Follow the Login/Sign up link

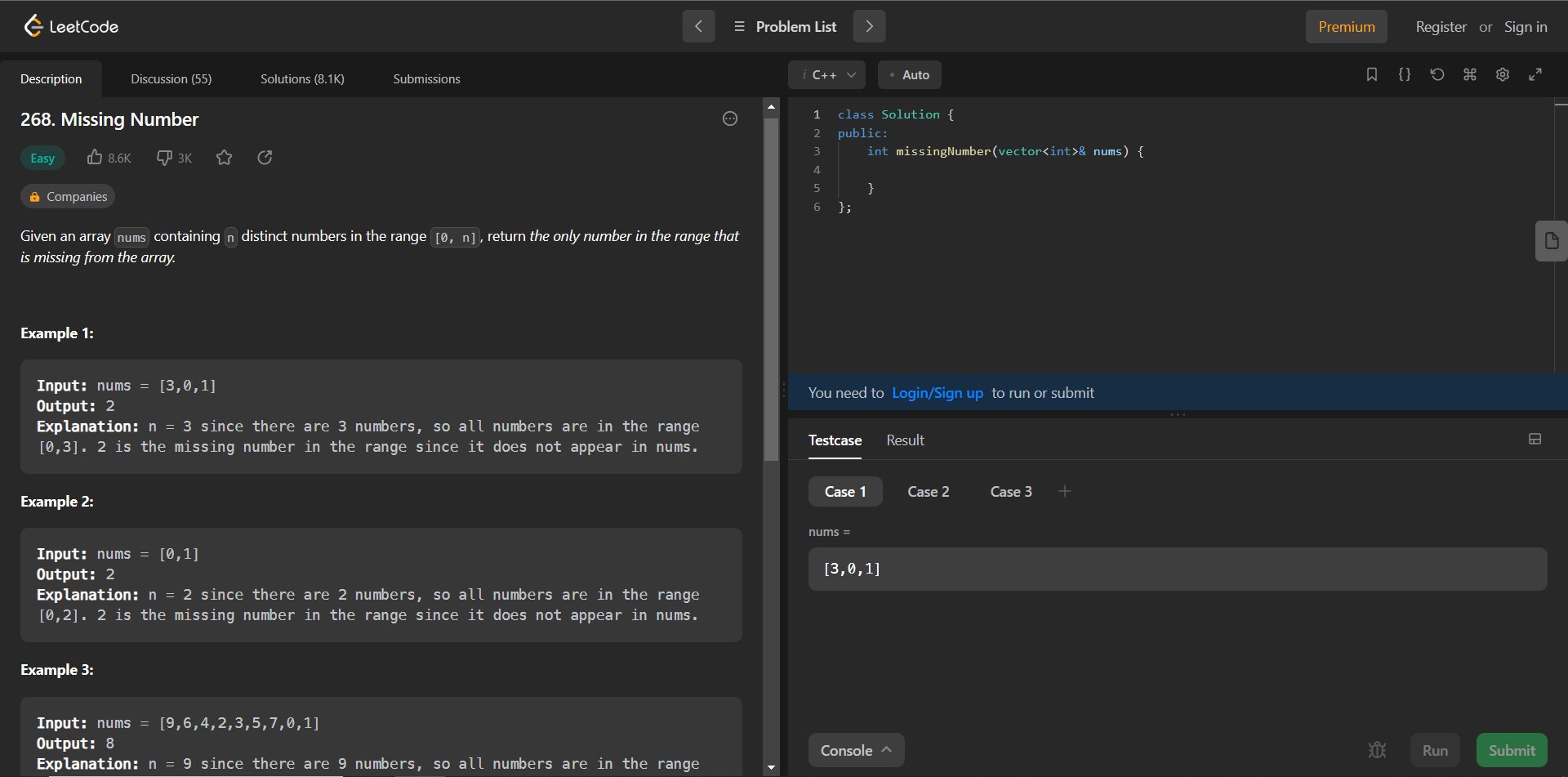(938, 393)
